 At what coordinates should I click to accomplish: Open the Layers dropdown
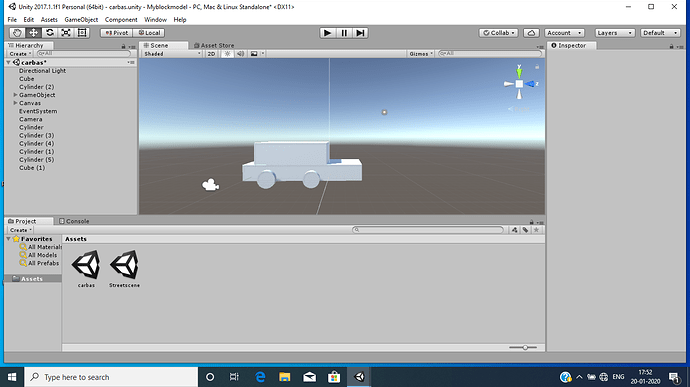pyautogui.click(x=615, y=33)
